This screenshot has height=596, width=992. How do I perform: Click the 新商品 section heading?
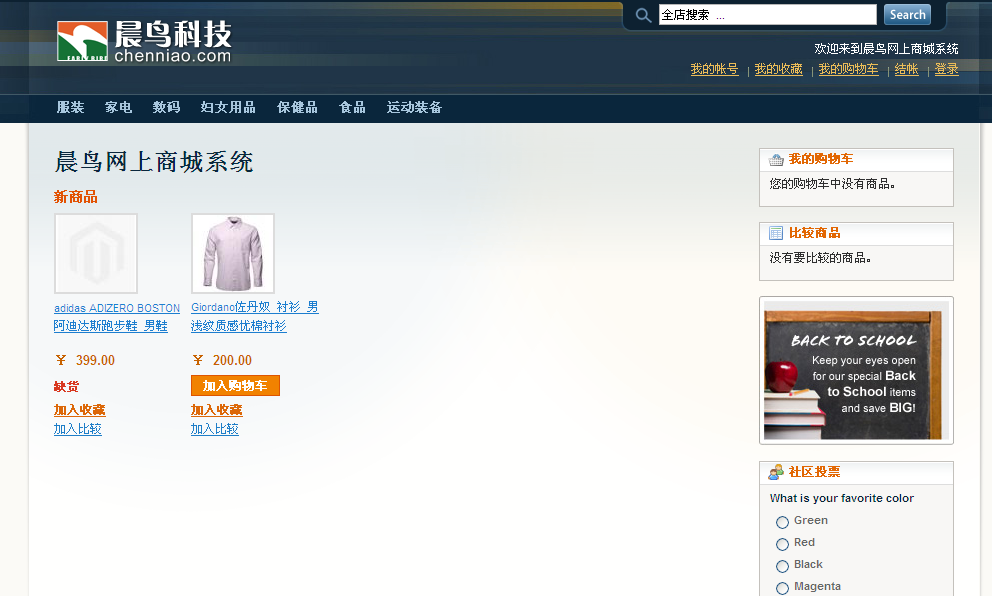(x=75, y=197)
